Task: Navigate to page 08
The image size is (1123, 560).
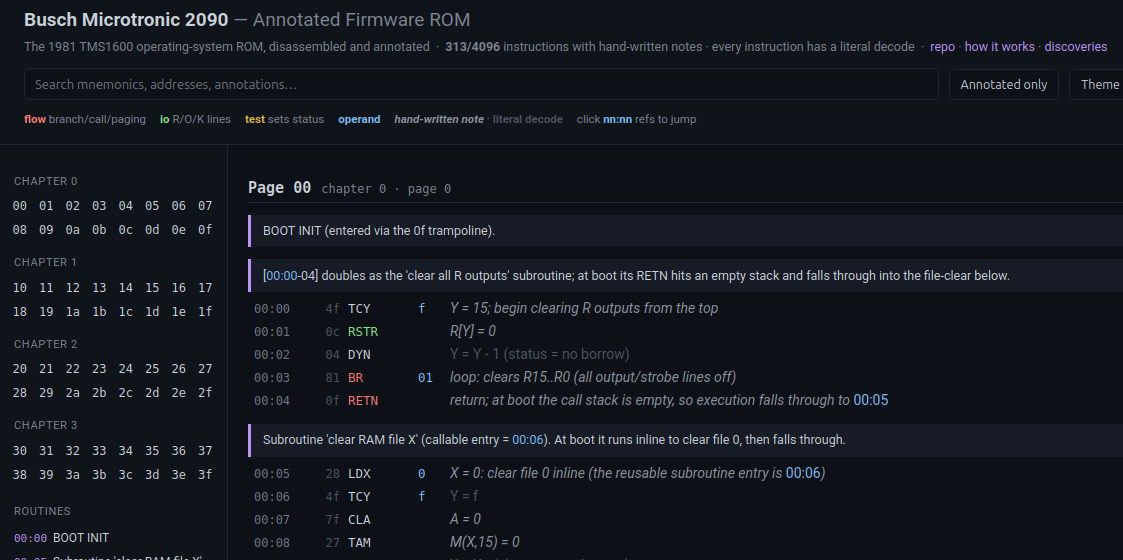Action: (20, 230)
